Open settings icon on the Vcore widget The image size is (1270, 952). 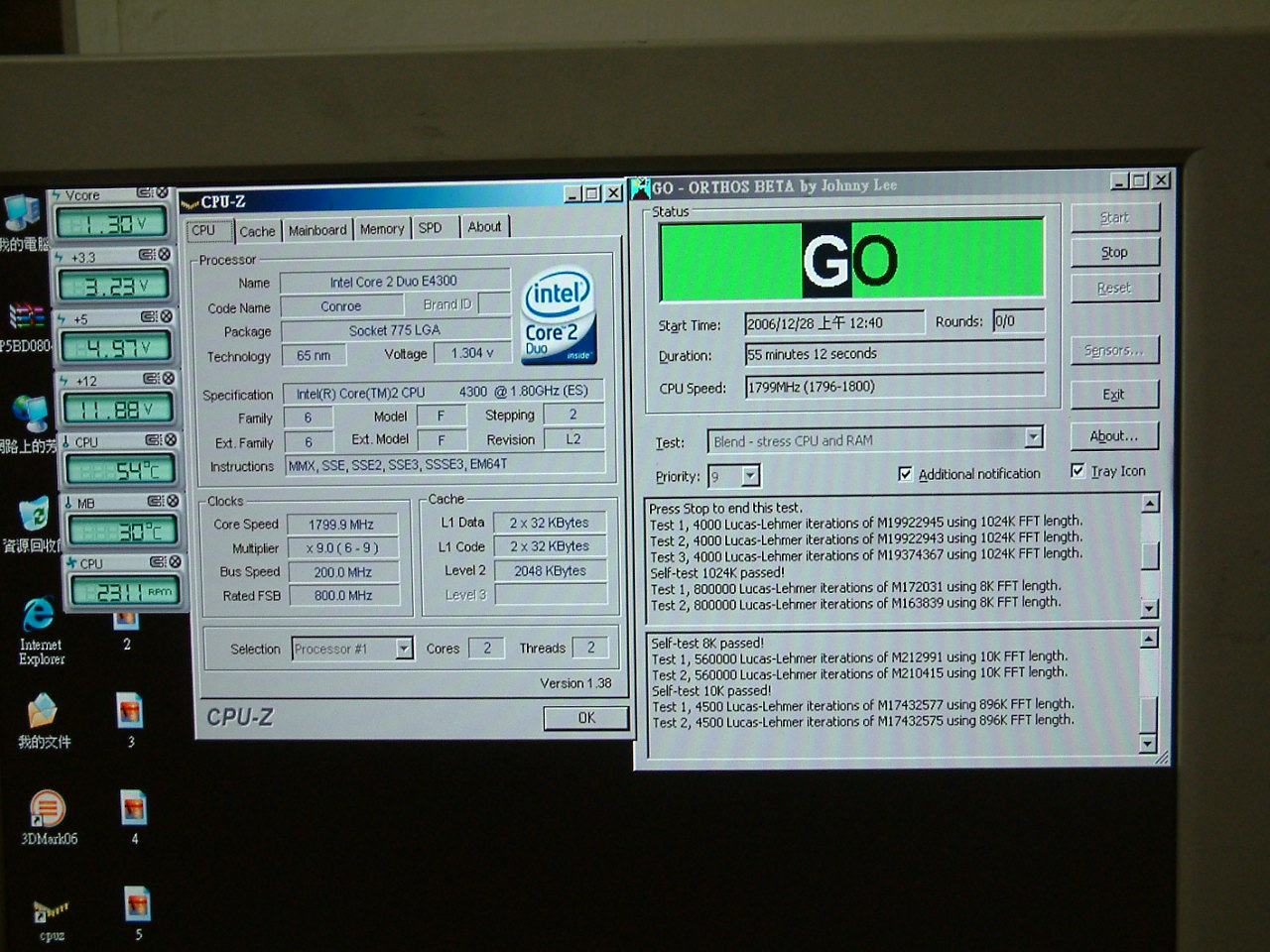tap(144, 193)
